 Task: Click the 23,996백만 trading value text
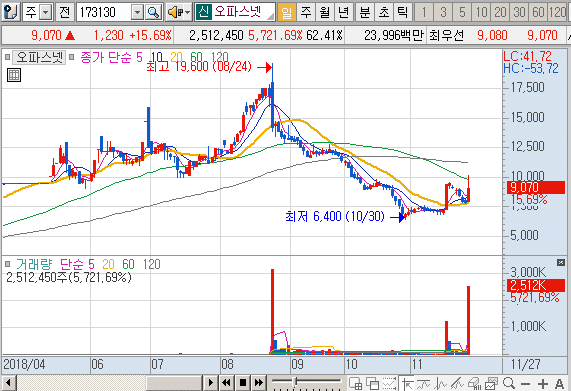(x=394, y=35)
